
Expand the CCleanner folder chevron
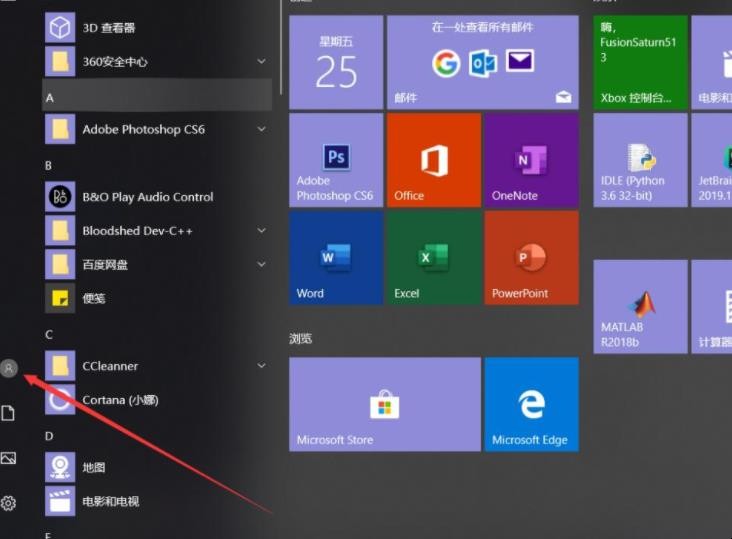click(x=262, y=365)
